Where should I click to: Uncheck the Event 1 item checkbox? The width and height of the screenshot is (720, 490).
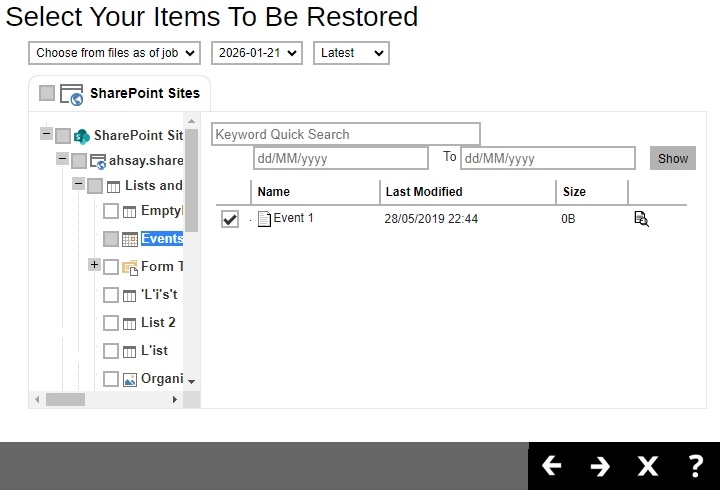coord(230,219)
